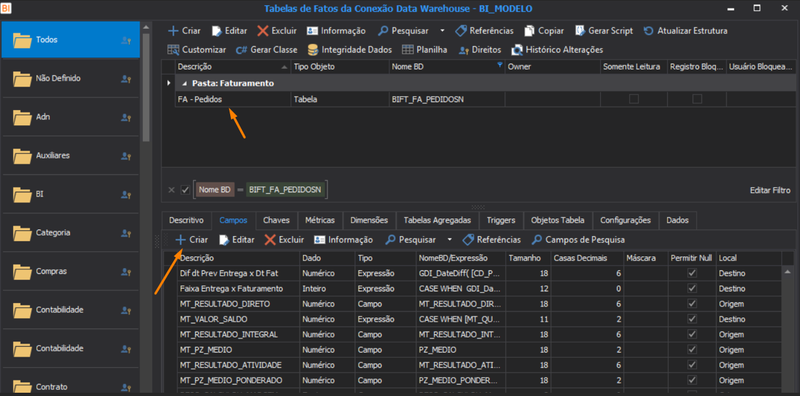Click Customizar in the top toolbar
This screenshot has height=396, width=800.
pos(196,50)
